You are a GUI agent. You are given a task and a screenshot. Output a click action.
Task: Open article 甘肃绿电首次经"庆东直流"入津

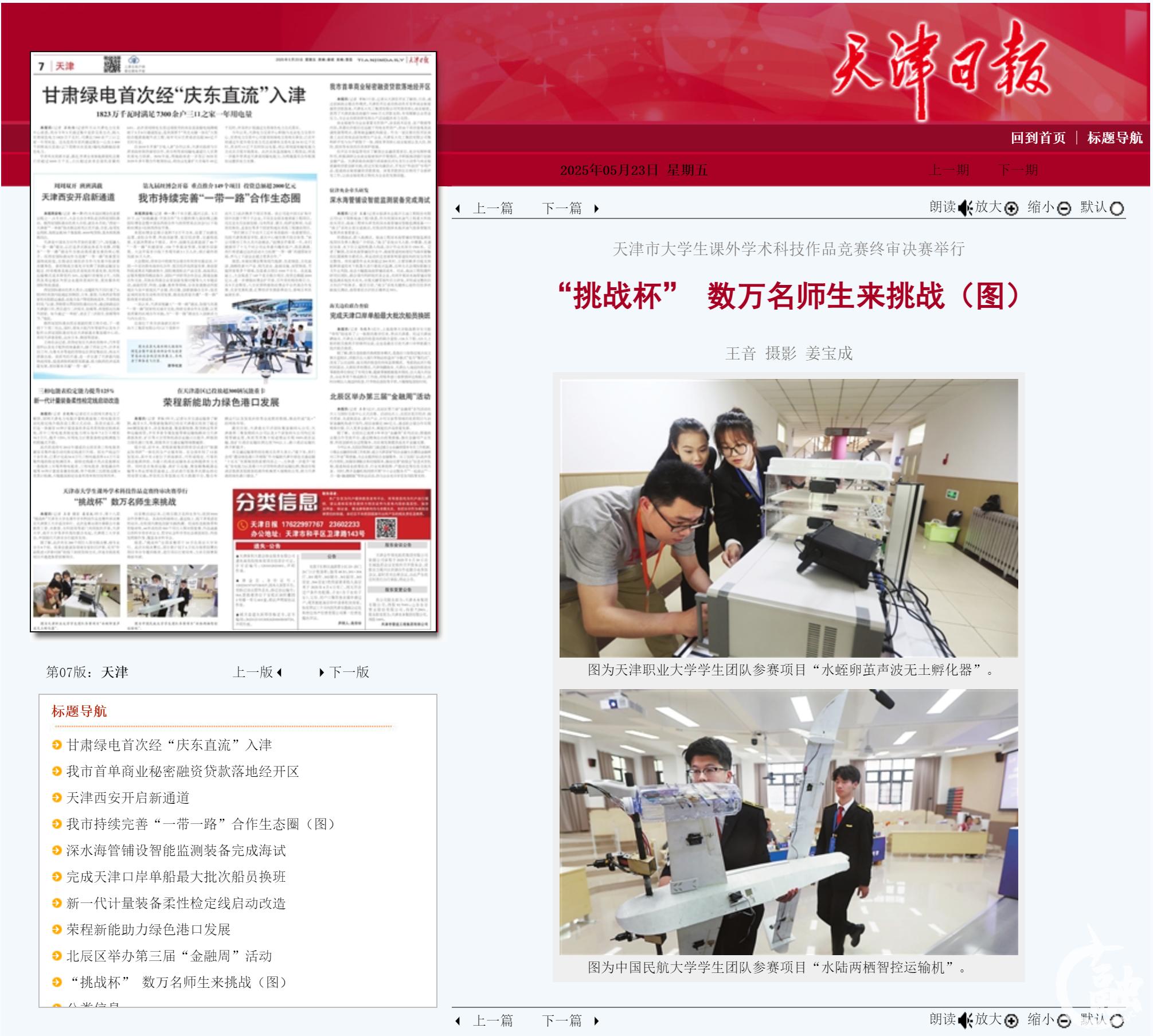[169, 745]
